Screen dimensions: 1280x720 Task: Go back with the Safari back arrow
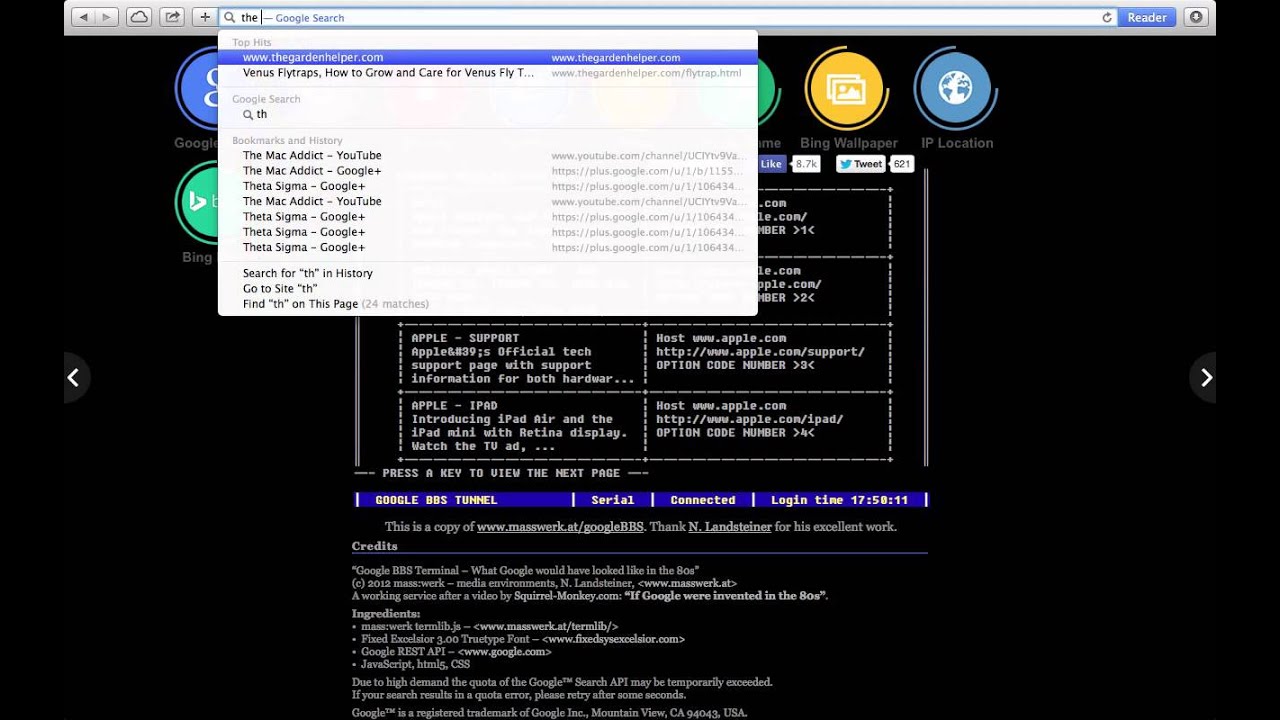pos(83,17)
